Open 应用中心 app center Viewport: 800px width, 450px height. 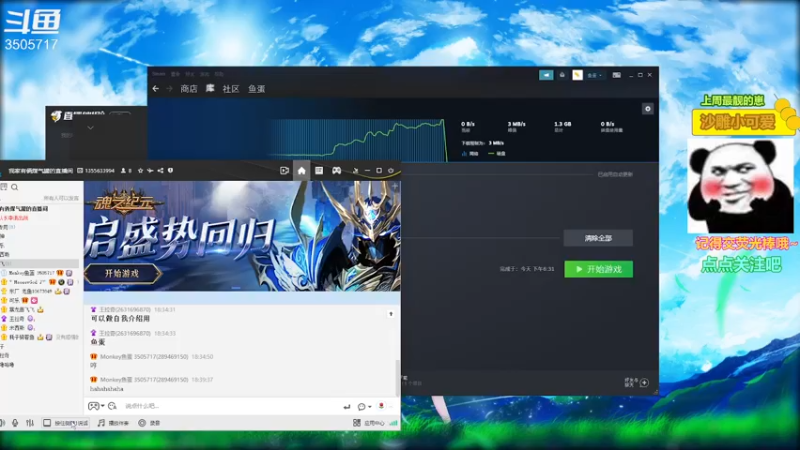click(368, 423)
